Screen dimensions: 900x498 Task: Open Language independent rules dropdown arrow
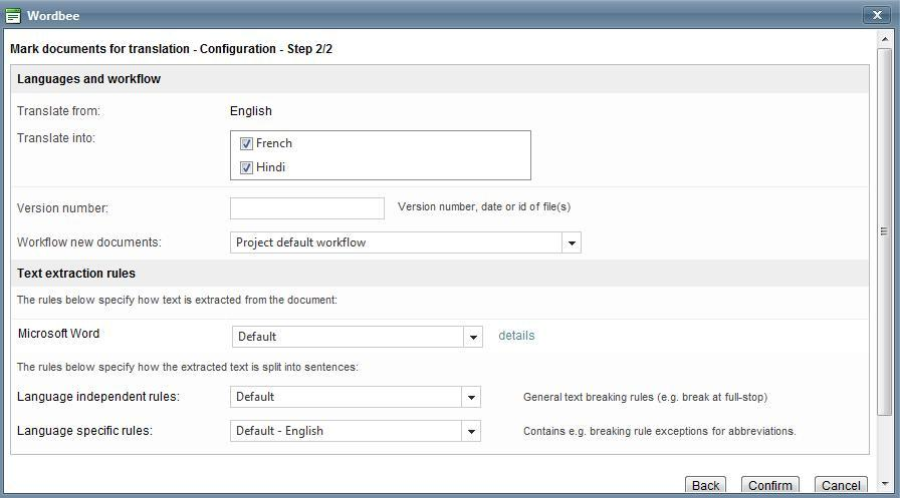click(x=472, y=398)
